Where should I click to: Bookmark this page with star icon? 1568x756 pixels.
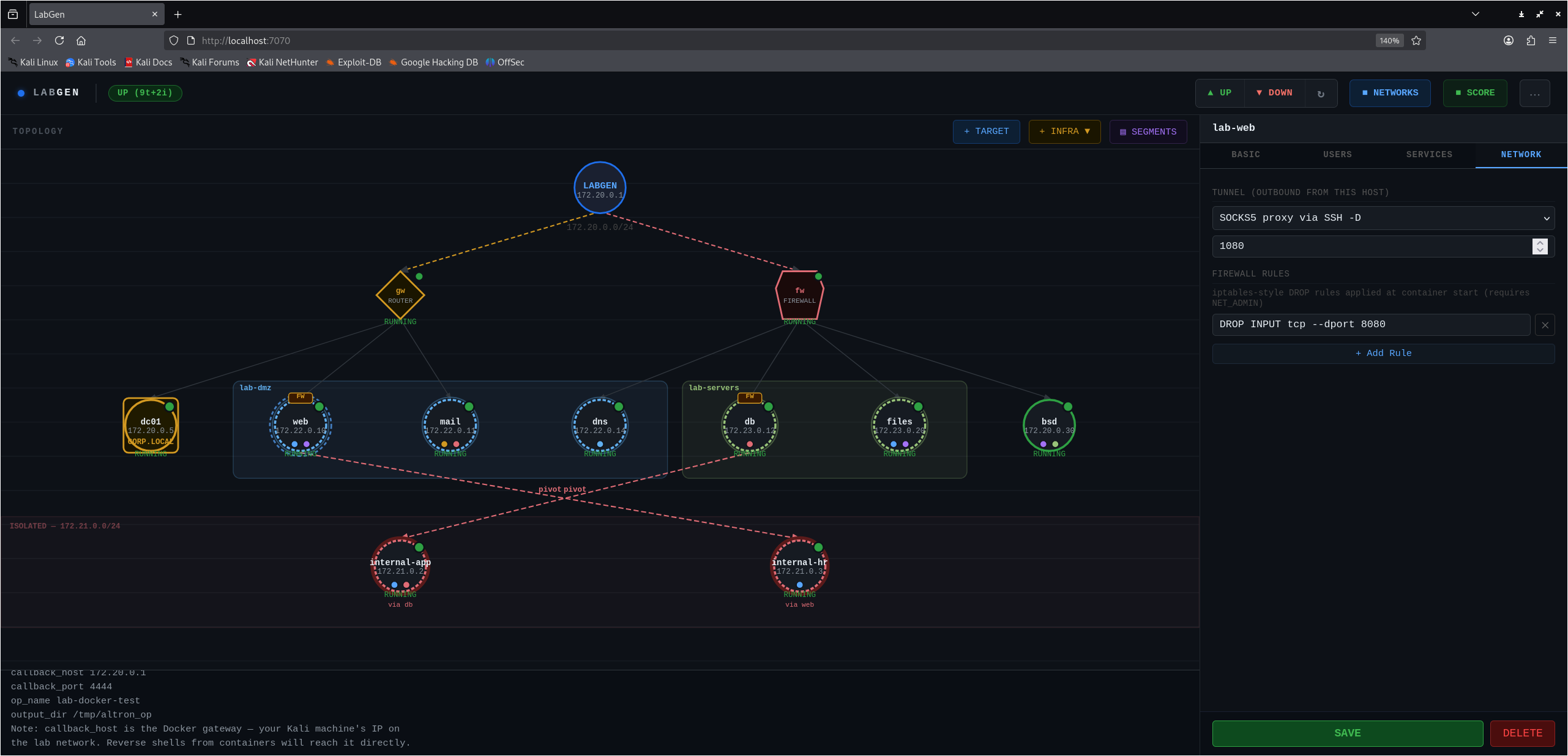click(1416, 40)
